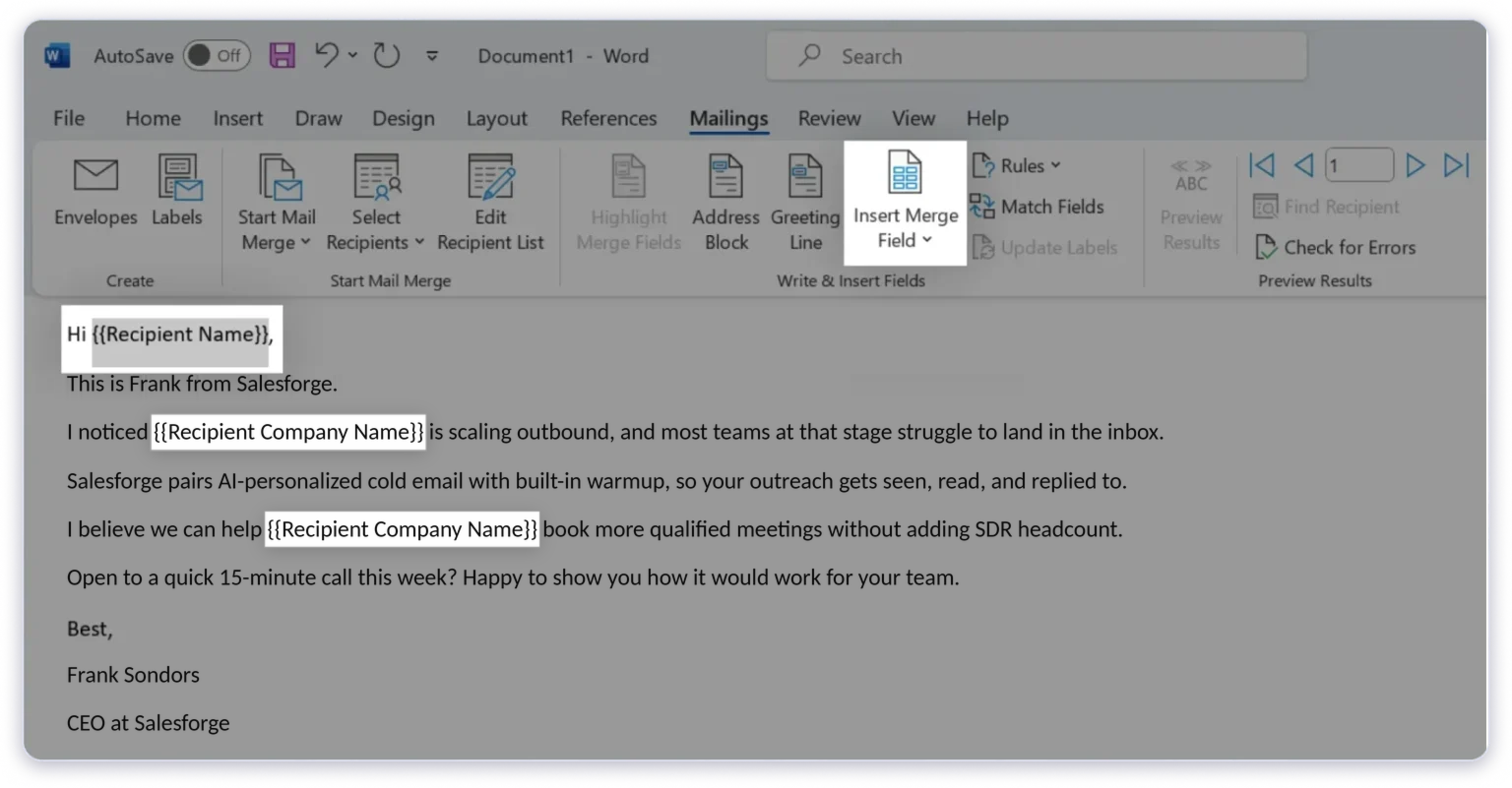Viewport: 1512px width, 788px height.
Task: Click the Word app icon in title bar
Action: pos(57,56)
